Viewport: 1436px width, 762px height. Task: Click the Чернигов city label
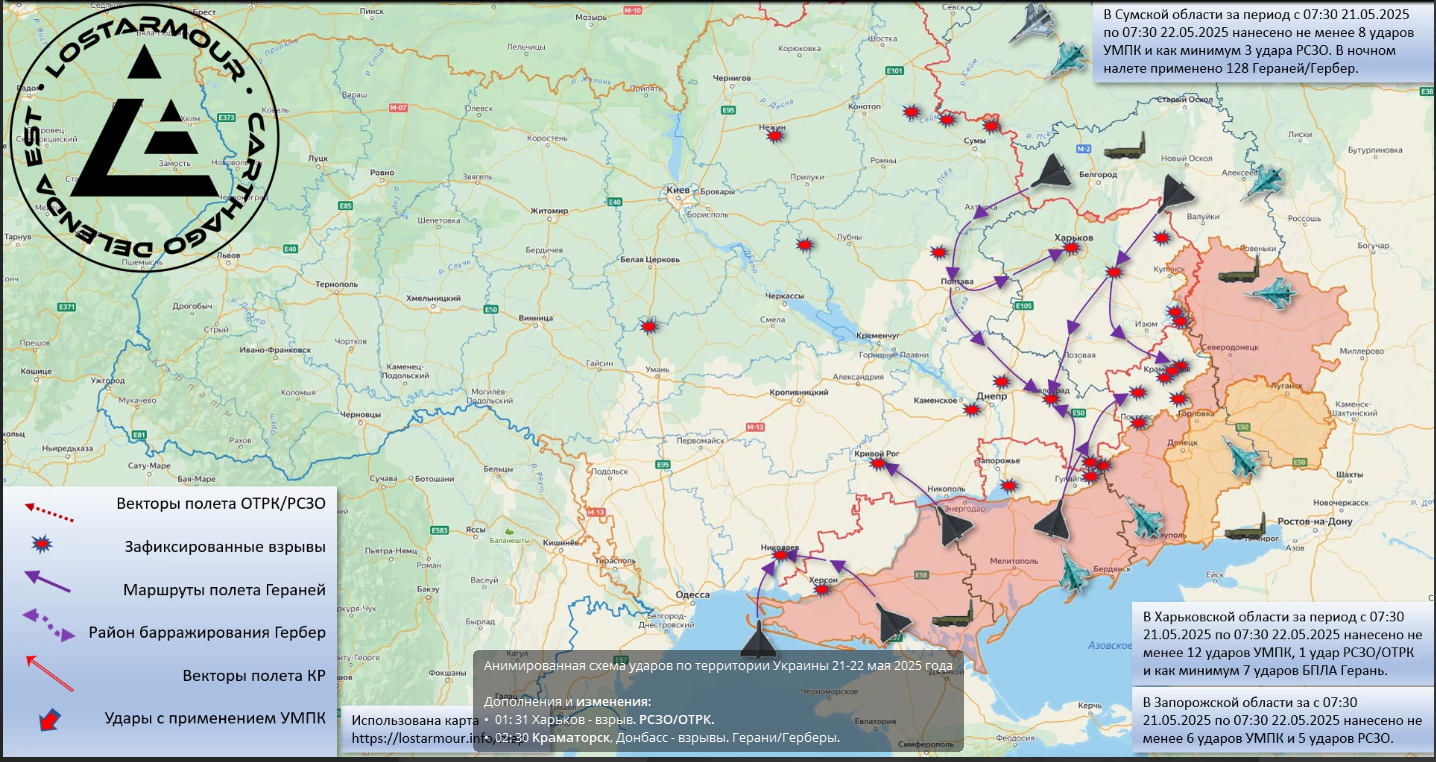[x=731, y=77]
